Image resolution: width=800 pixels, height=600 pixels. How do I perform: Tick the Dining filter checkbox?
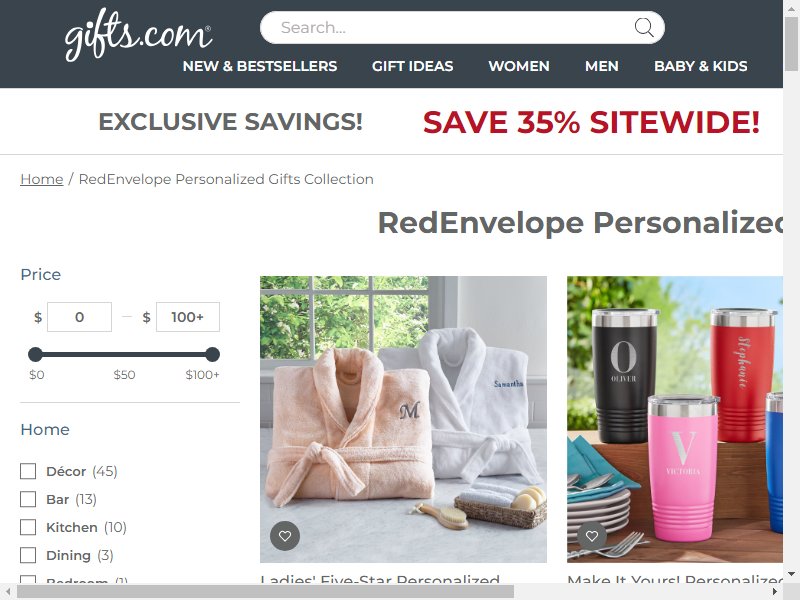click(28, 555)
